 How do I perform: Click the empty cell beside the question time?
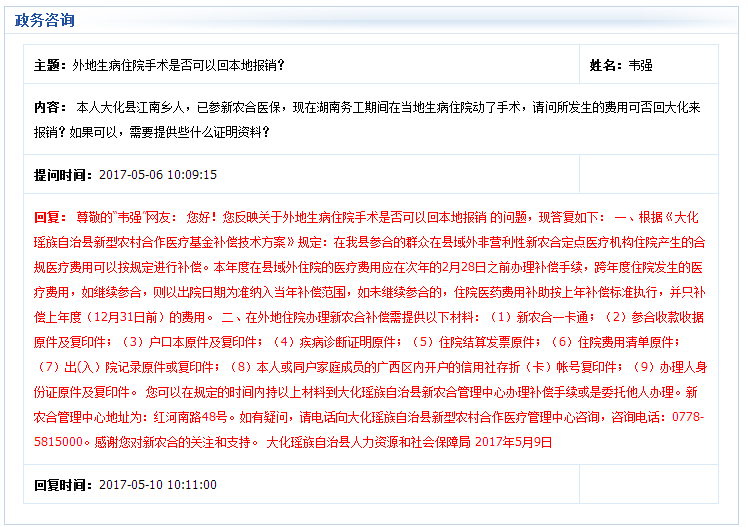tap(648, 174)
